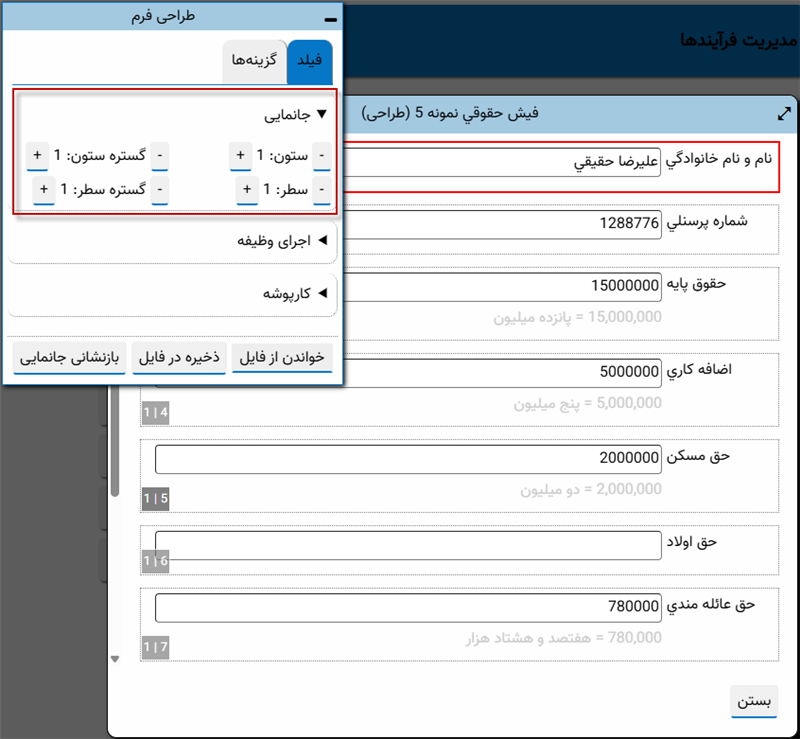Increase the سطر (row) value with plus
800x739 pixels.
tap(246, 189)
